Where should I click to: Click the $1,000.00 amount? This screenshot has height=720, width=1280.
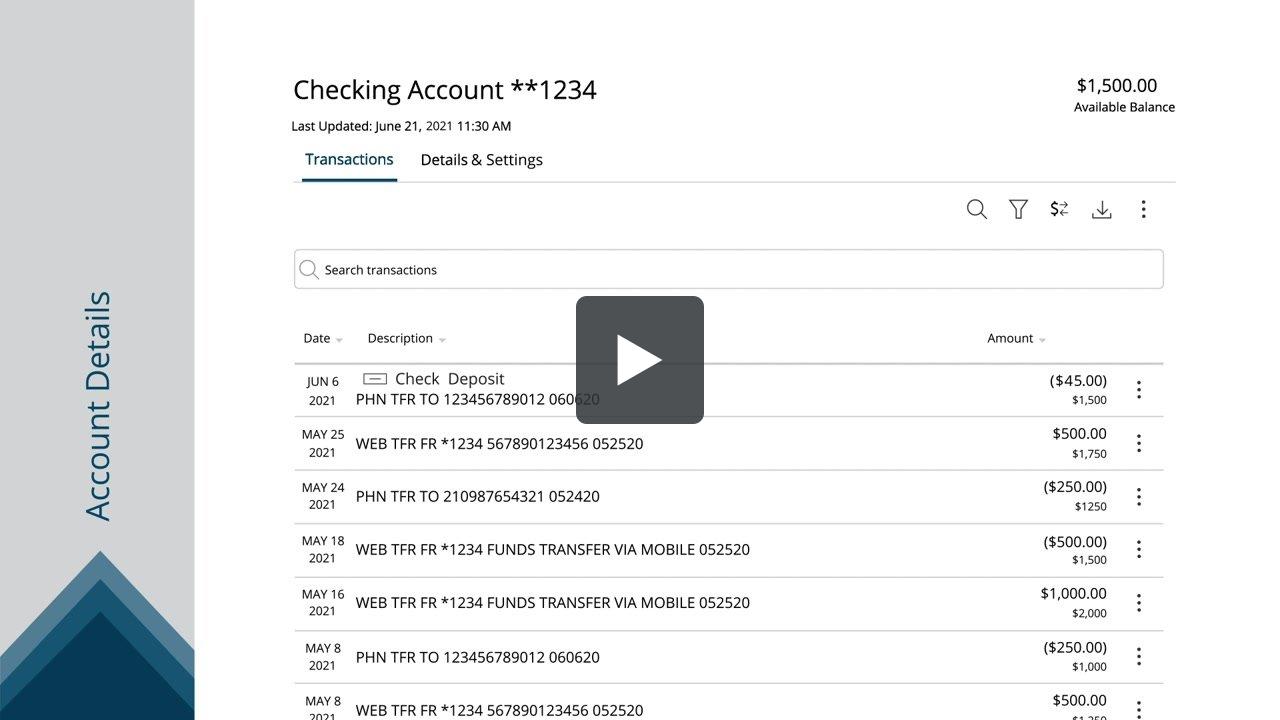tap(1073, 594)
